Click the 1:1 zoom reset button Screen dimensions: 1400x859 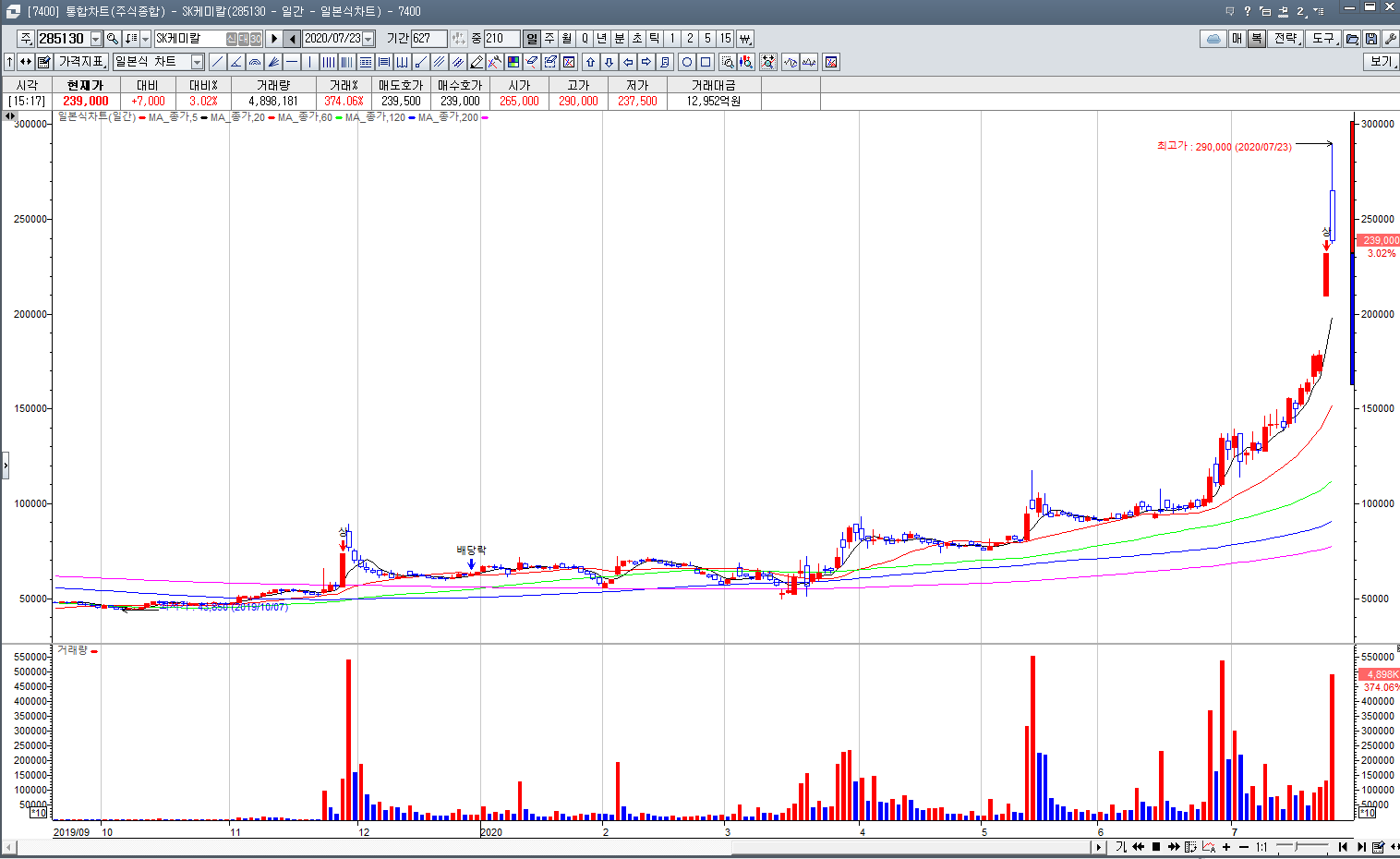[1261, 847]
